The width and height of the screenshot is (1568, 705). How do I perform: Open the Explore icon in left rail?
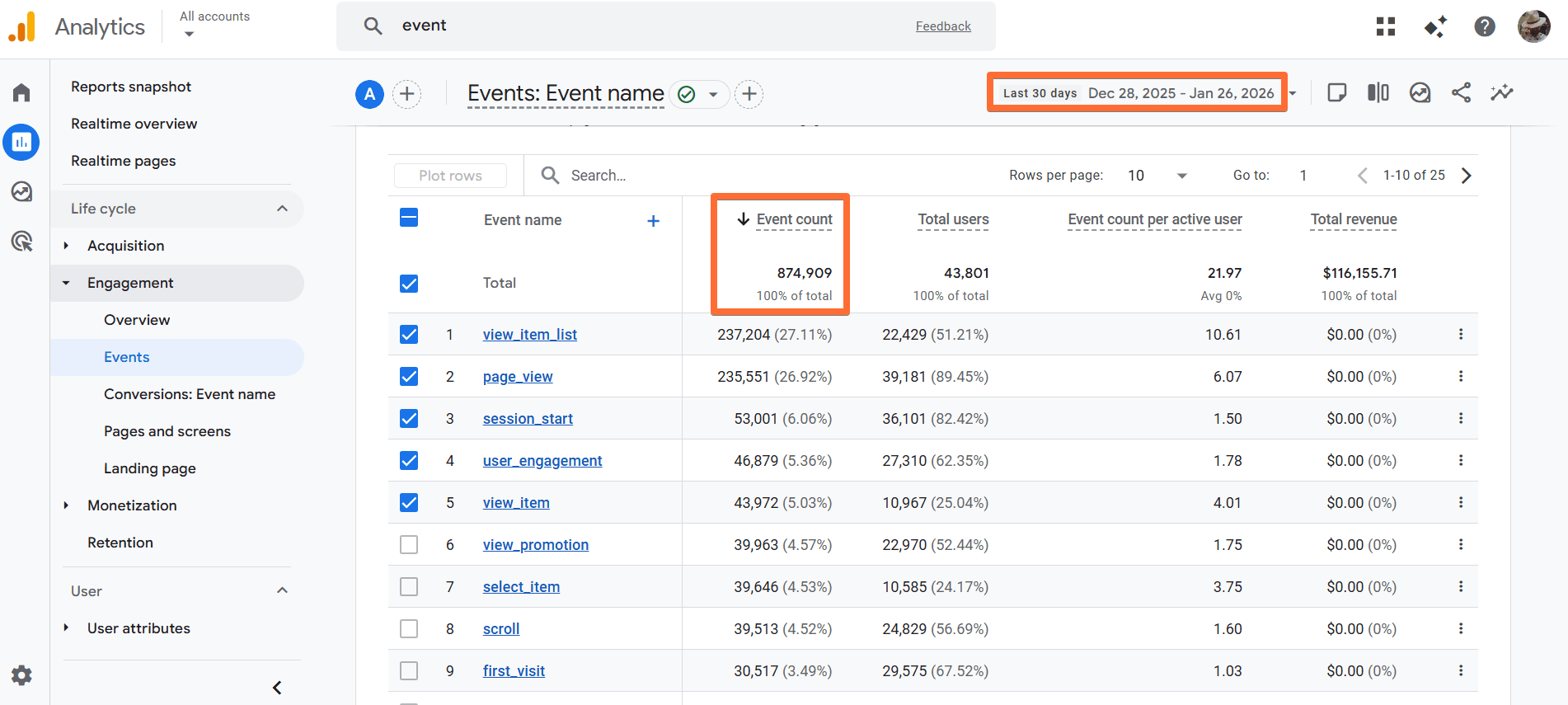21,192
